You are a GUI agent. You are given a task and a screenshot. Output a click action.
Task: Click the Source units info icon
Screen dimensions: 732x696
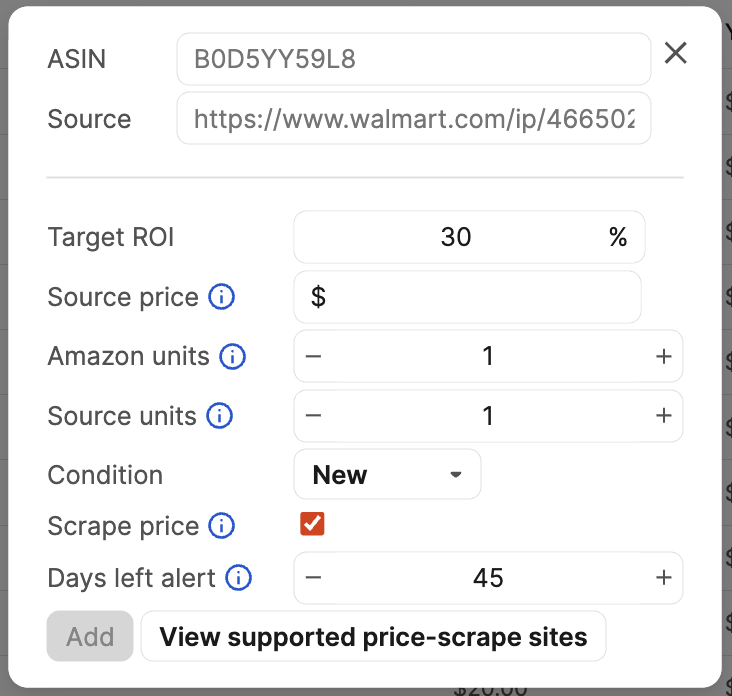click(219, 415)
